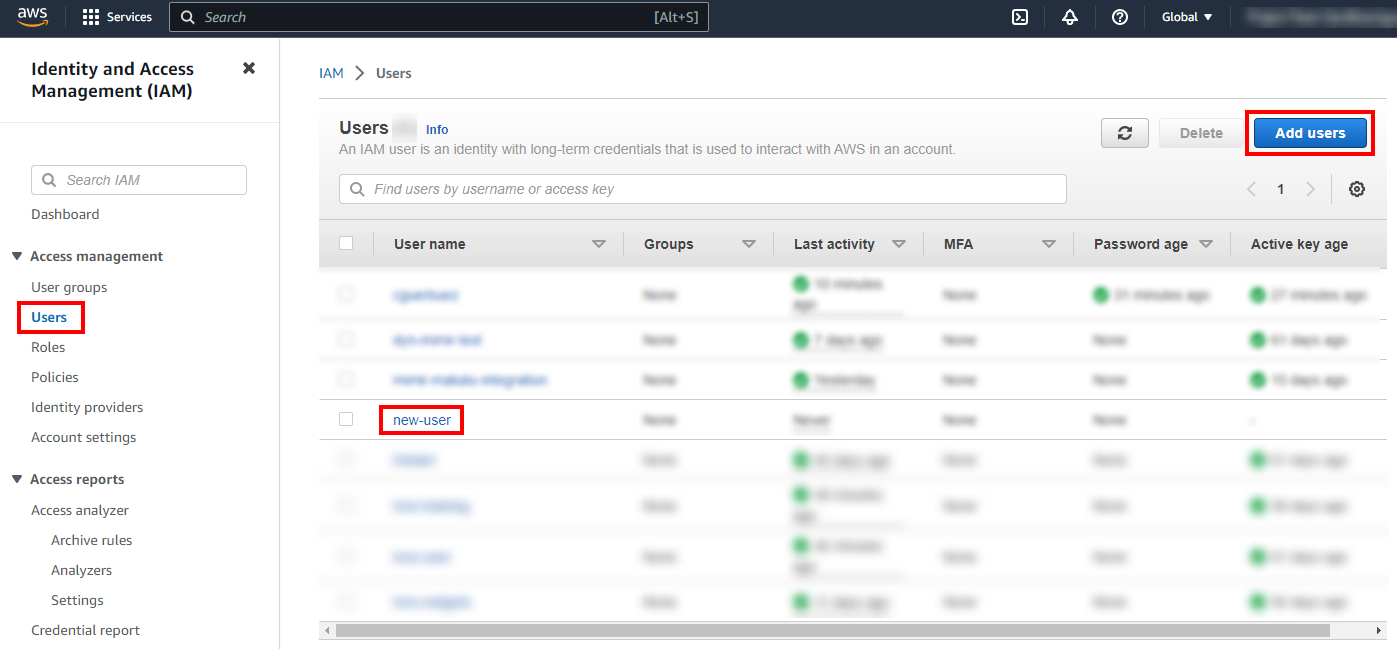Click the Add users button
This screenshot has width=1397, height=649.
1310,133
